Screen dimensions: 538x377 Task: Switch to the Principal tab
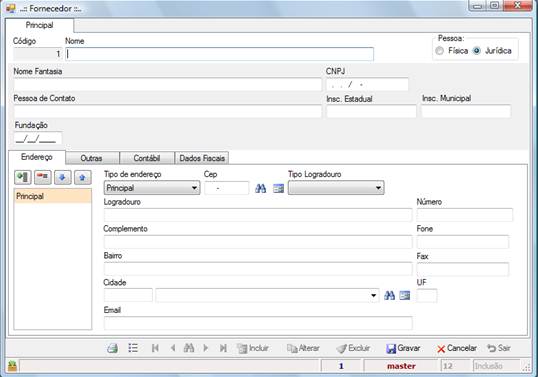pos(39,25)
